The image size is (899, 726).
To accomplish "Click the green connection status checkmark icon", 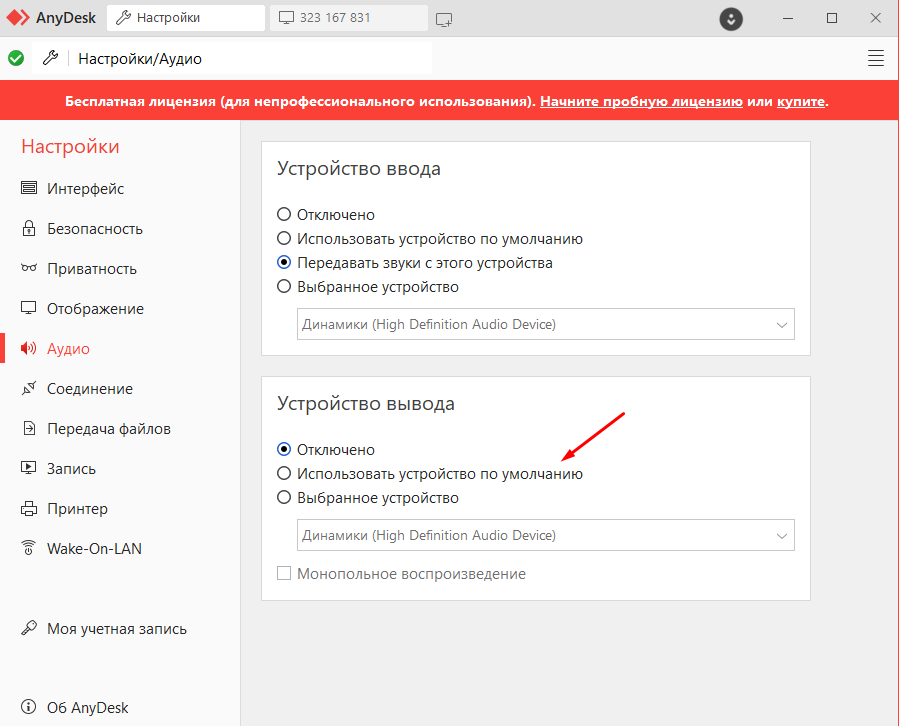I will pyautogui.click(x=16, y=58).
